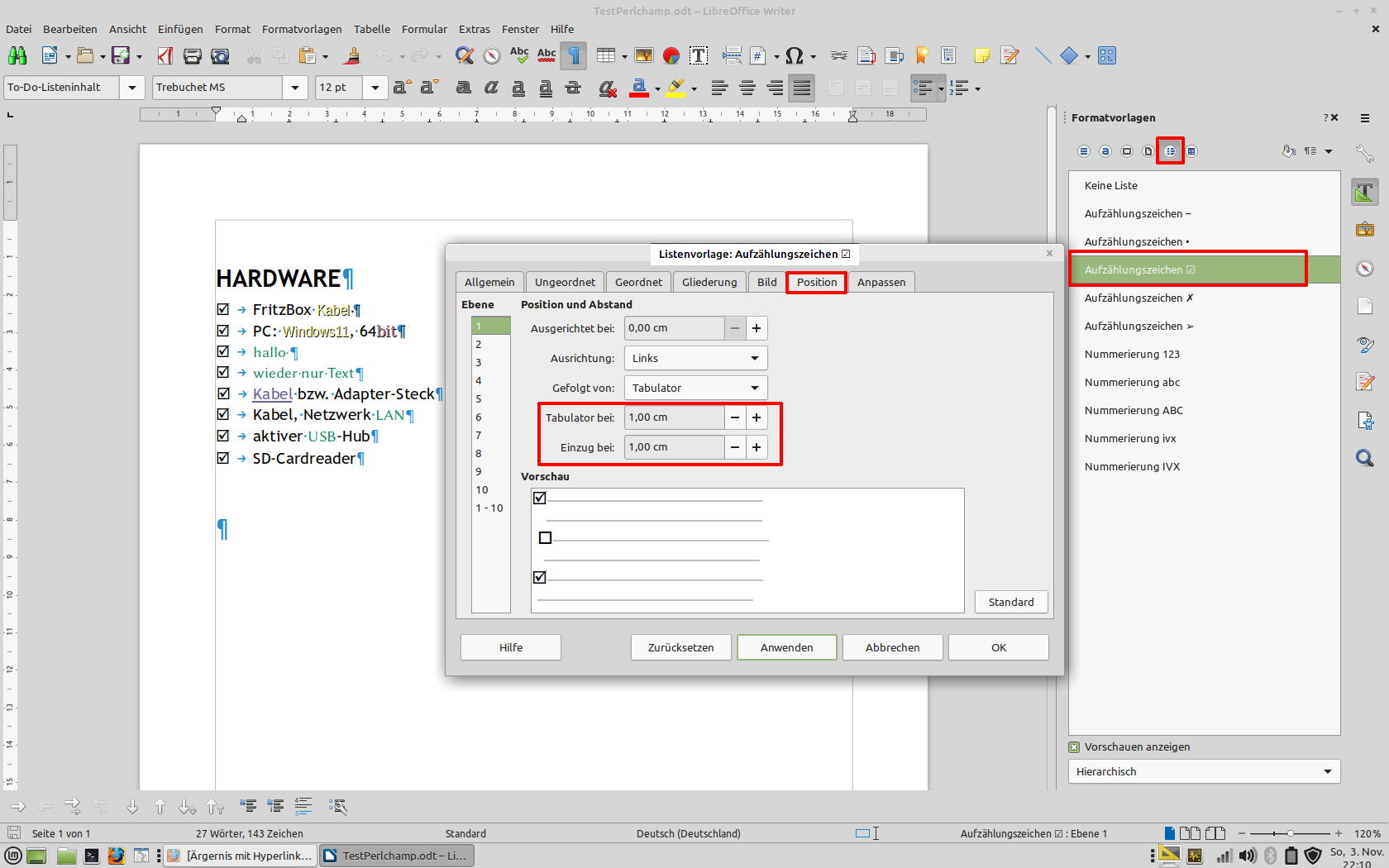
Task: Open Print Preview icon
Action: [x=220, y=55]
